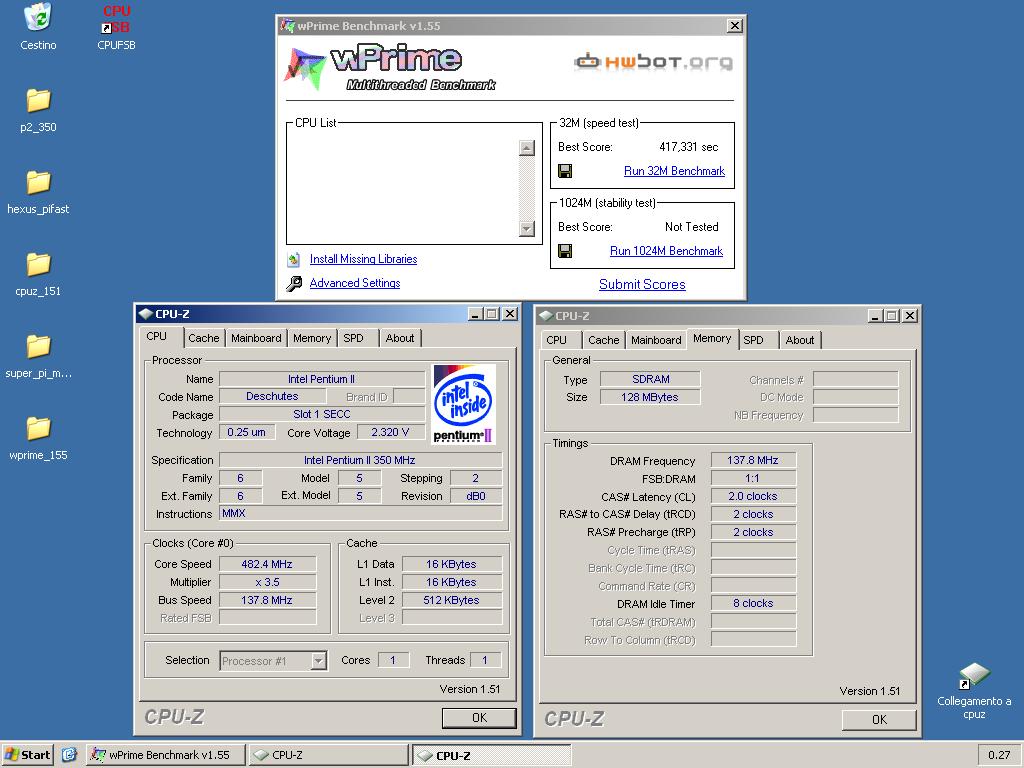Viewport: 1024px width, 768px height.
Task: Open the Mainboard tab in right CPU-Z
Action: click(656, 340)
